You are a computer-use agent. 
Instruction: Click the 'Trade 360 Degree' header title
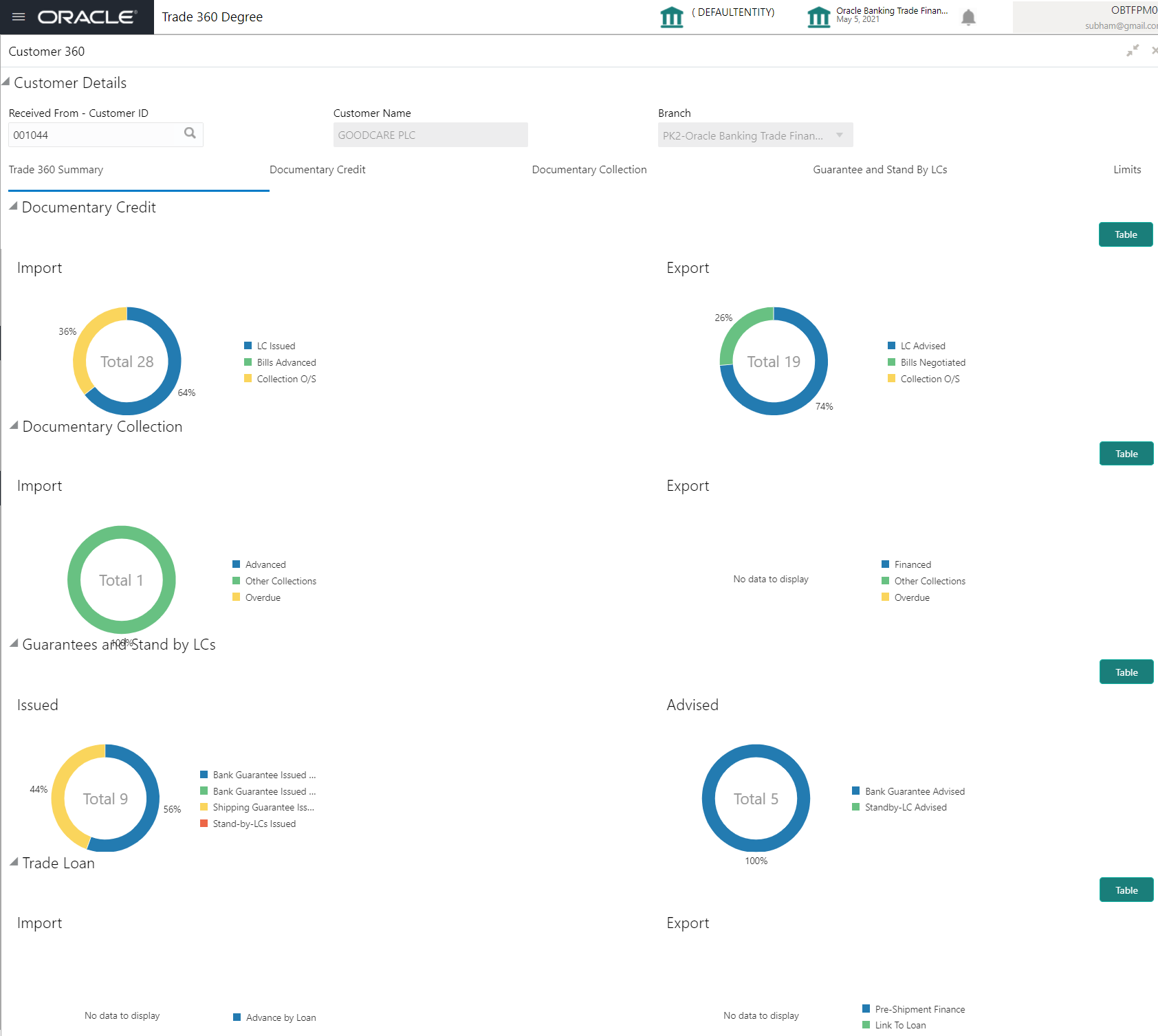[x=212, y=17]
